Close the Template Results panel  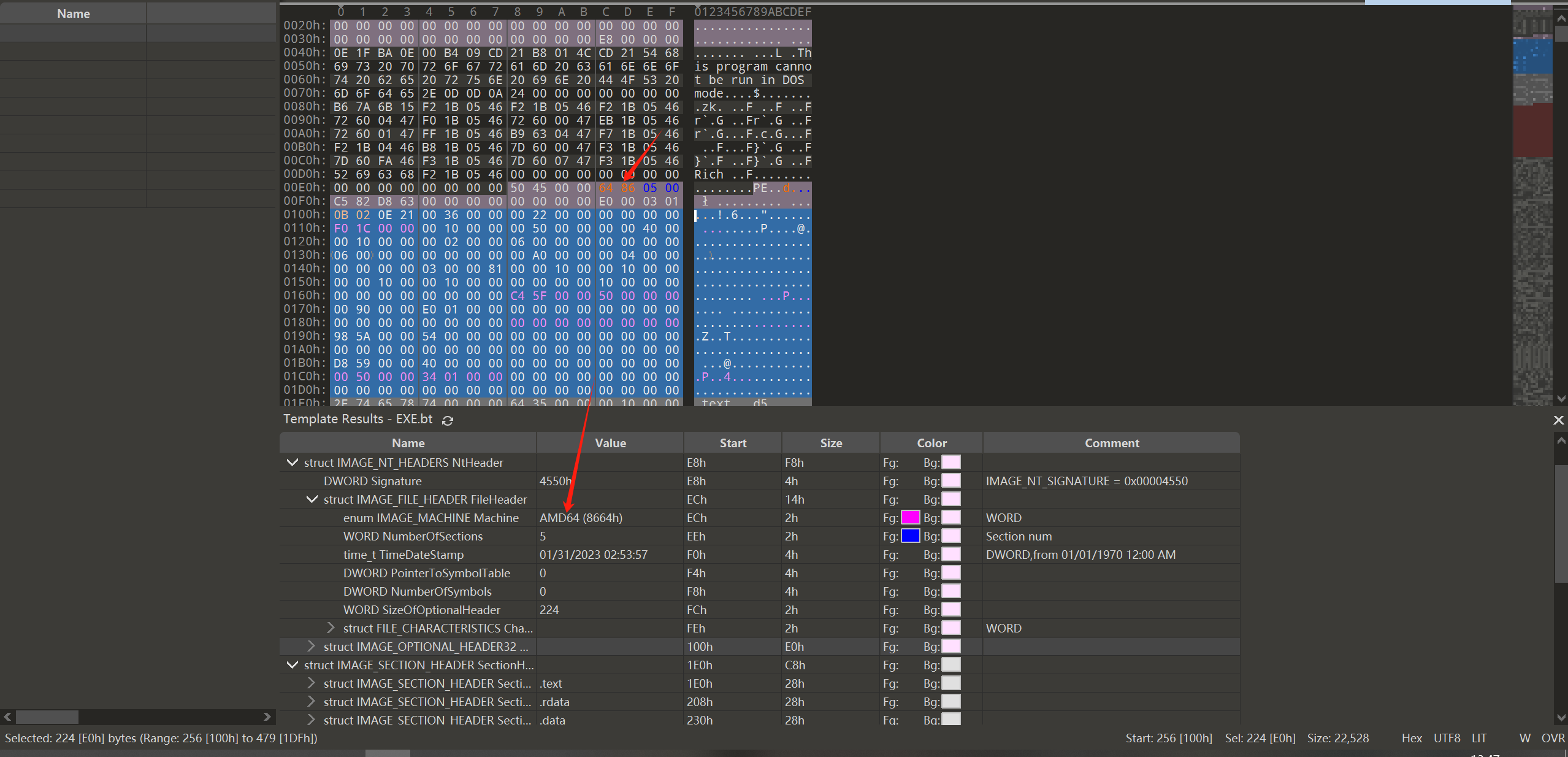coord(1558,420)
